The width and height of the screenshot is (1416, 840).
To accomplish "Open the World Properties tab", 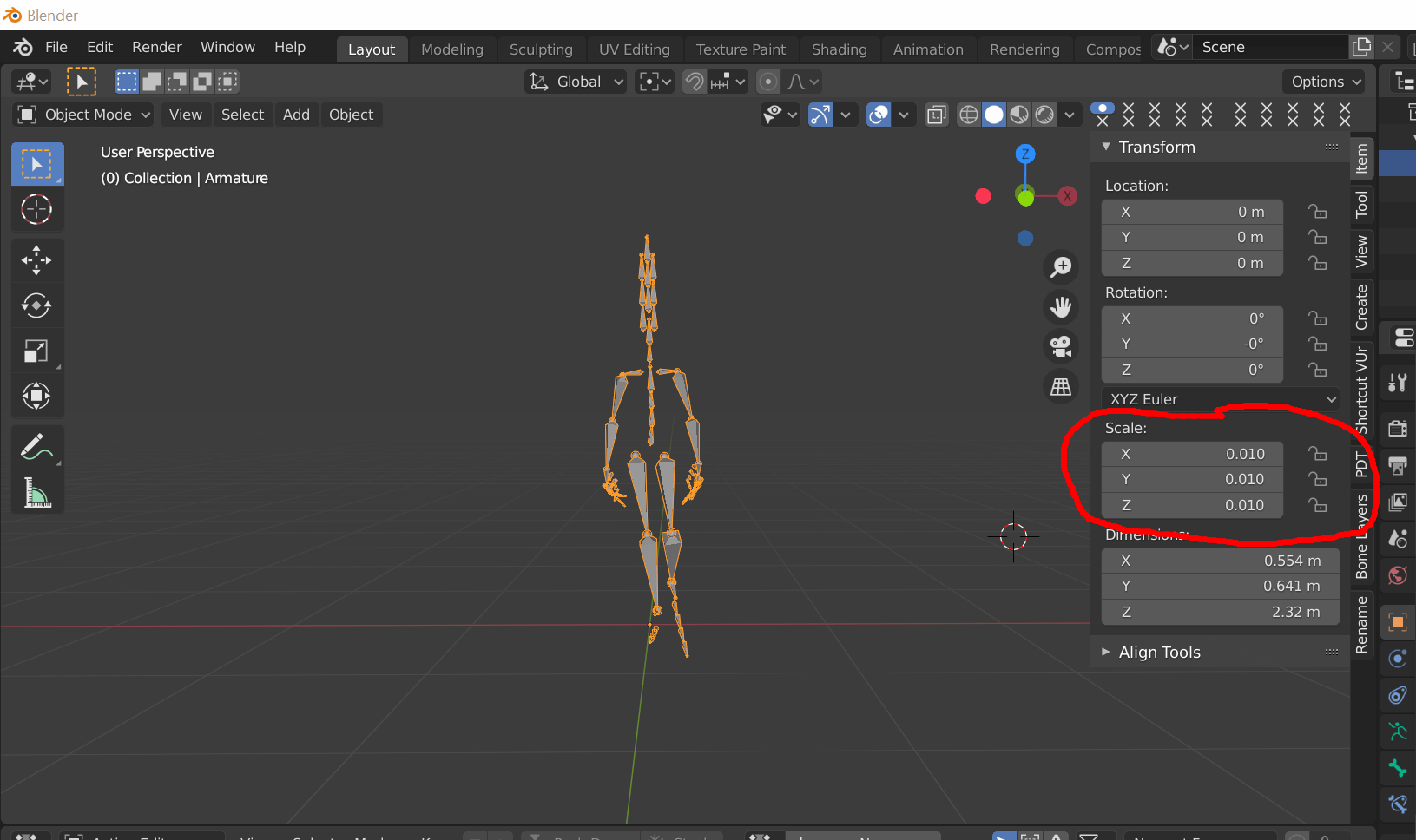I will pos(1398,574).
